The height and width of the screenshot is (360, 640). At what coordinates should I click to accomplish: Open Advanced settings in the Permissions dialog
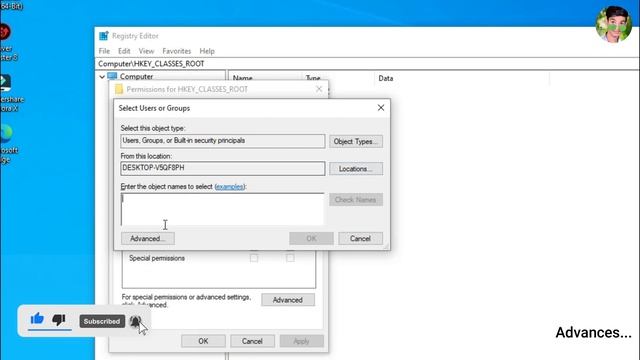click(288, 300)
